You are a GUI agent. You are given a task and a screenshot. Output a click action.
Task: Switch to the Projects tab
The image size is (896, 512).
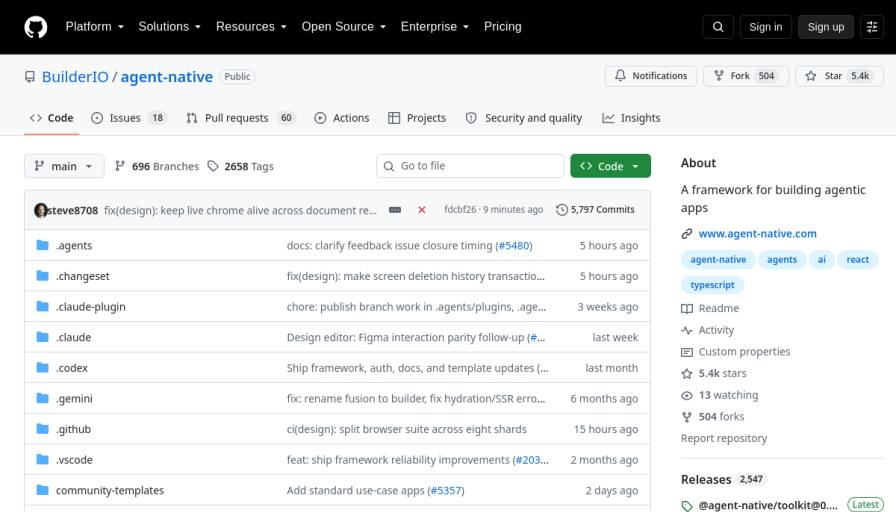click(417, 118)
